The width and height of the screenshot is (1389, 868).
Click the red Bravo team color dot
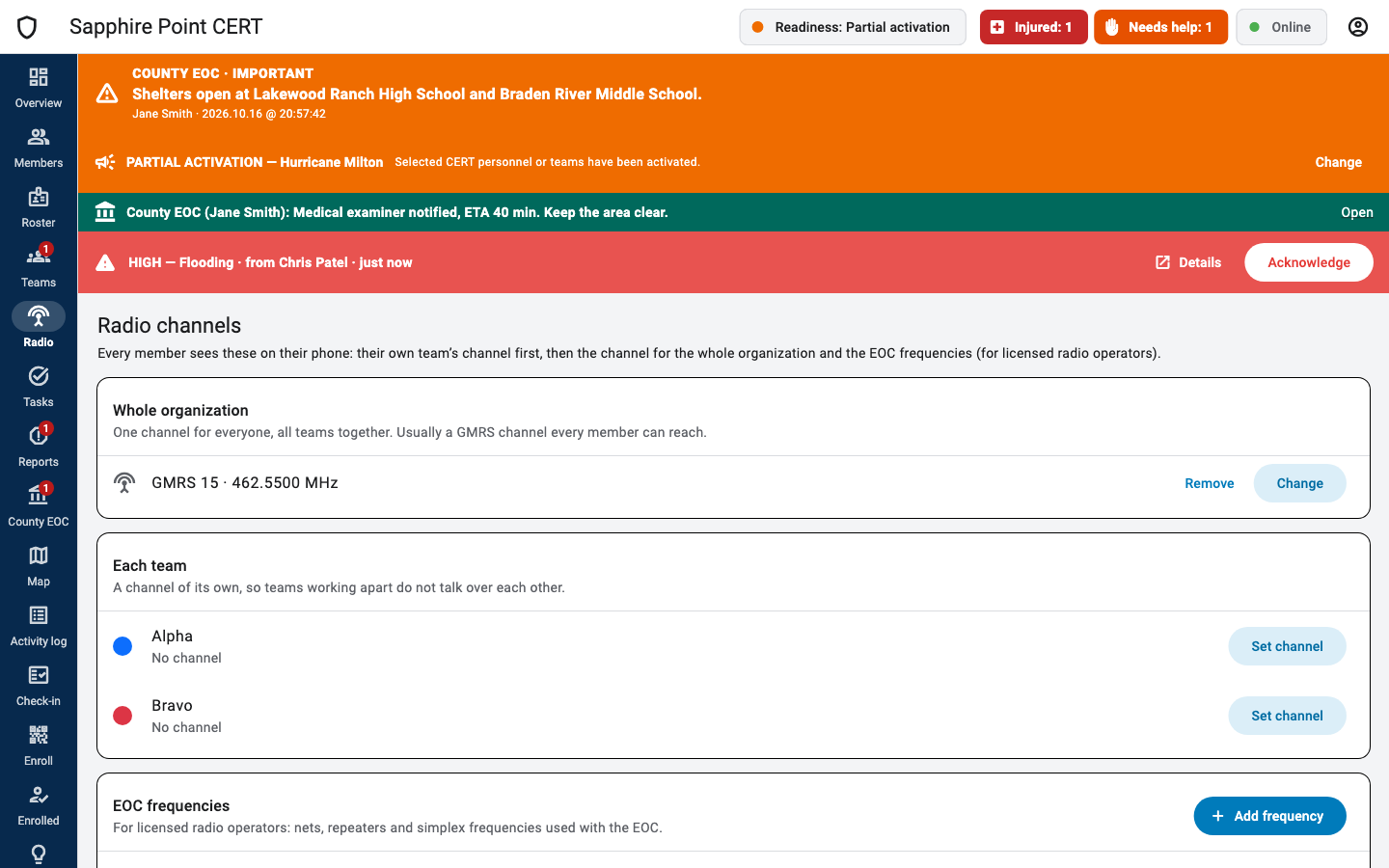(x=123, y=716)
